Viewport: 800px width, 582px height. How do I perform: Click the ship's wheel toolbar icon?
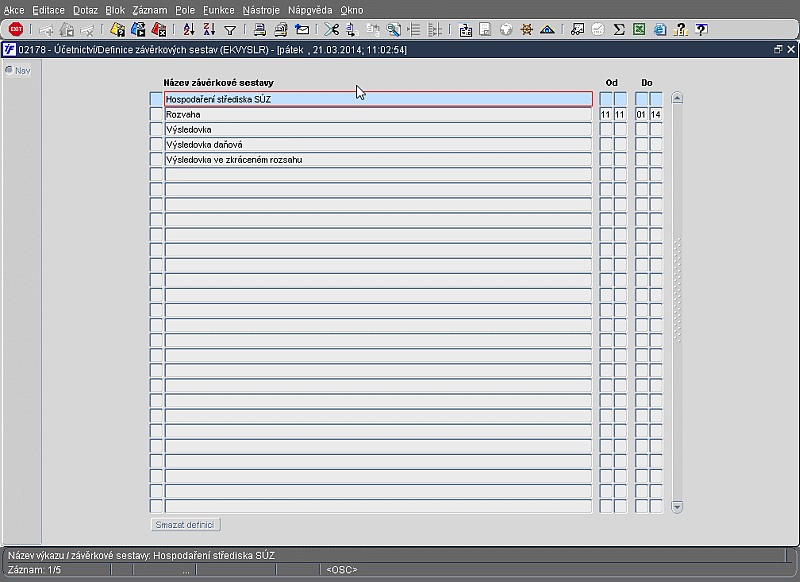527,29
